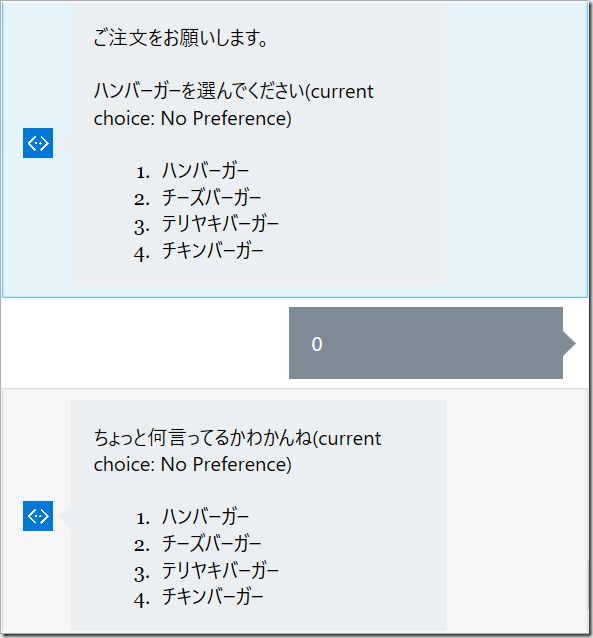
Task: Select テリヤキバーガー in the first list
Action: (220, 224)
